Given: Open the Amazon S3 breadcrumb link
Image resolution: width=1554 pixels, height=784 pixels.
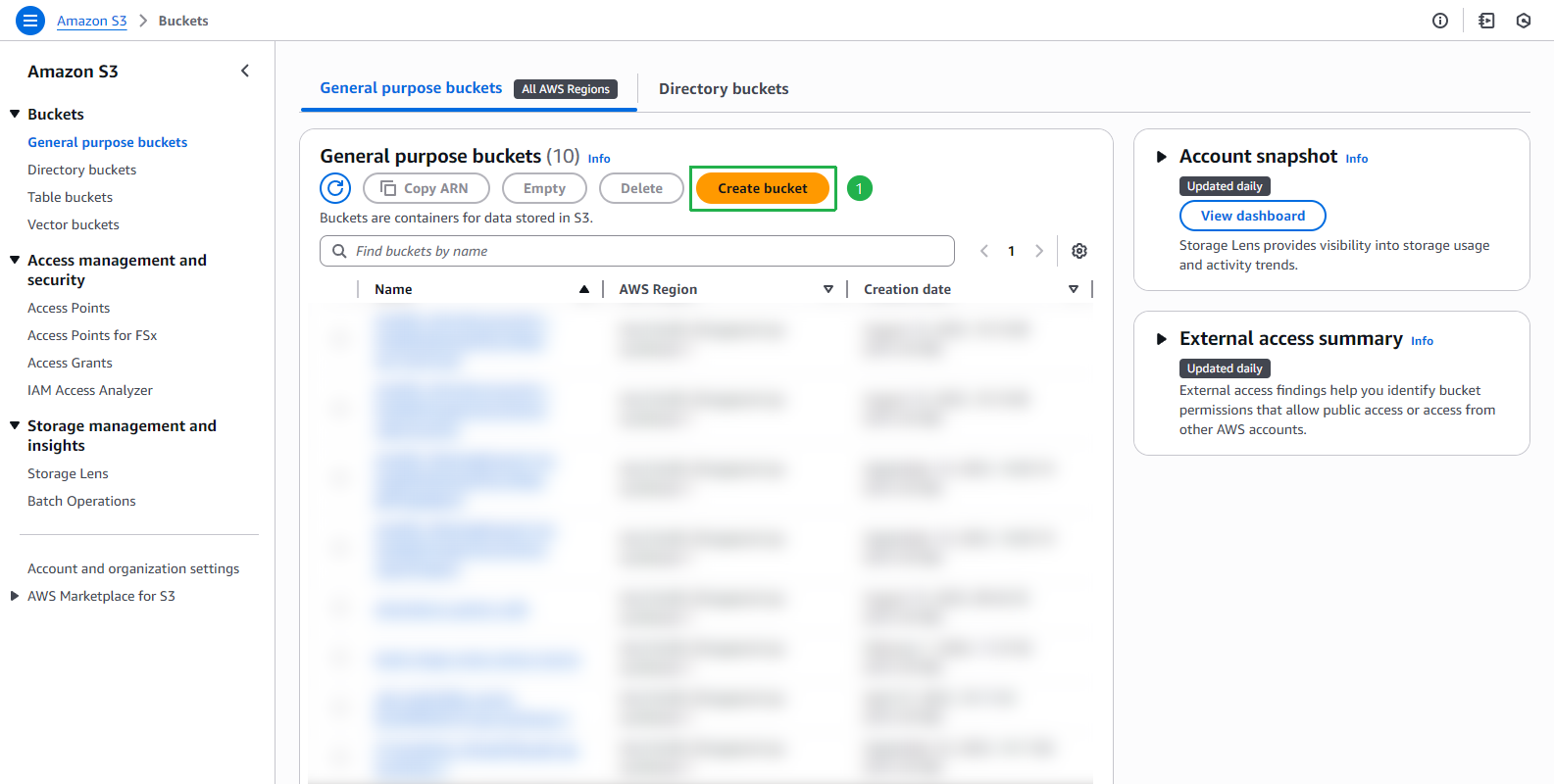Looking at the screenshot, I should pyautogui.click(x=92, y=21).
